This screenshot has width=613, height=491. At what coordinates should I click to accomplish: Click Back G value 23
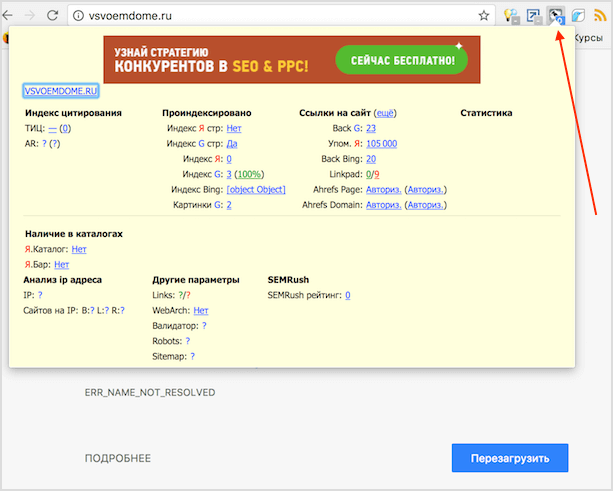(x=371, y=129)
